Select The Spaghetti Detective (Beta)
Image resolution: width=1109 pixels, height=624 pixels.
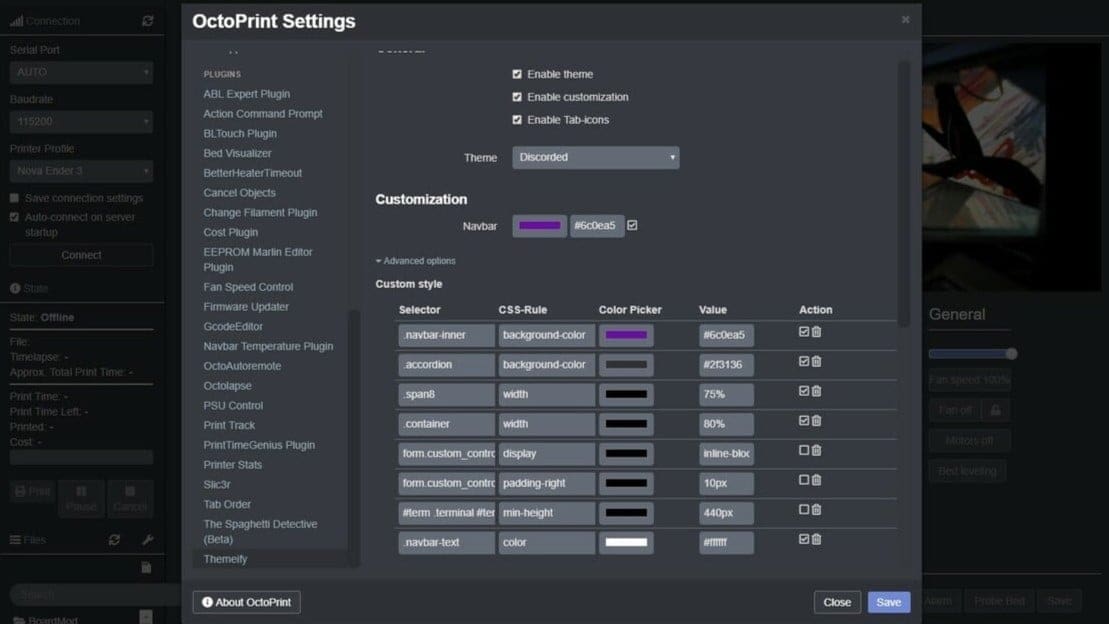(x=260, y=531)
